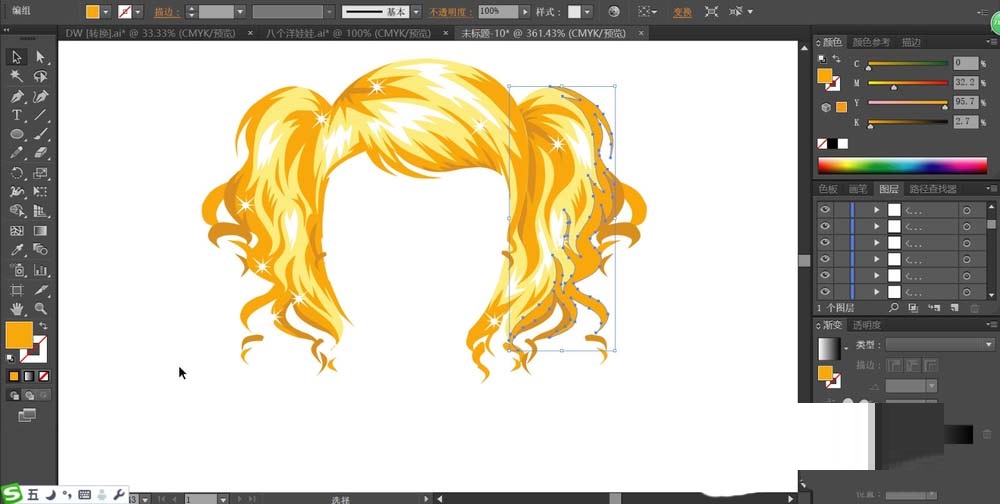Open the fill color dropdown in control bar
Image resolution: width=1000 pixels, height=504 pixels.
pos(108,12)
